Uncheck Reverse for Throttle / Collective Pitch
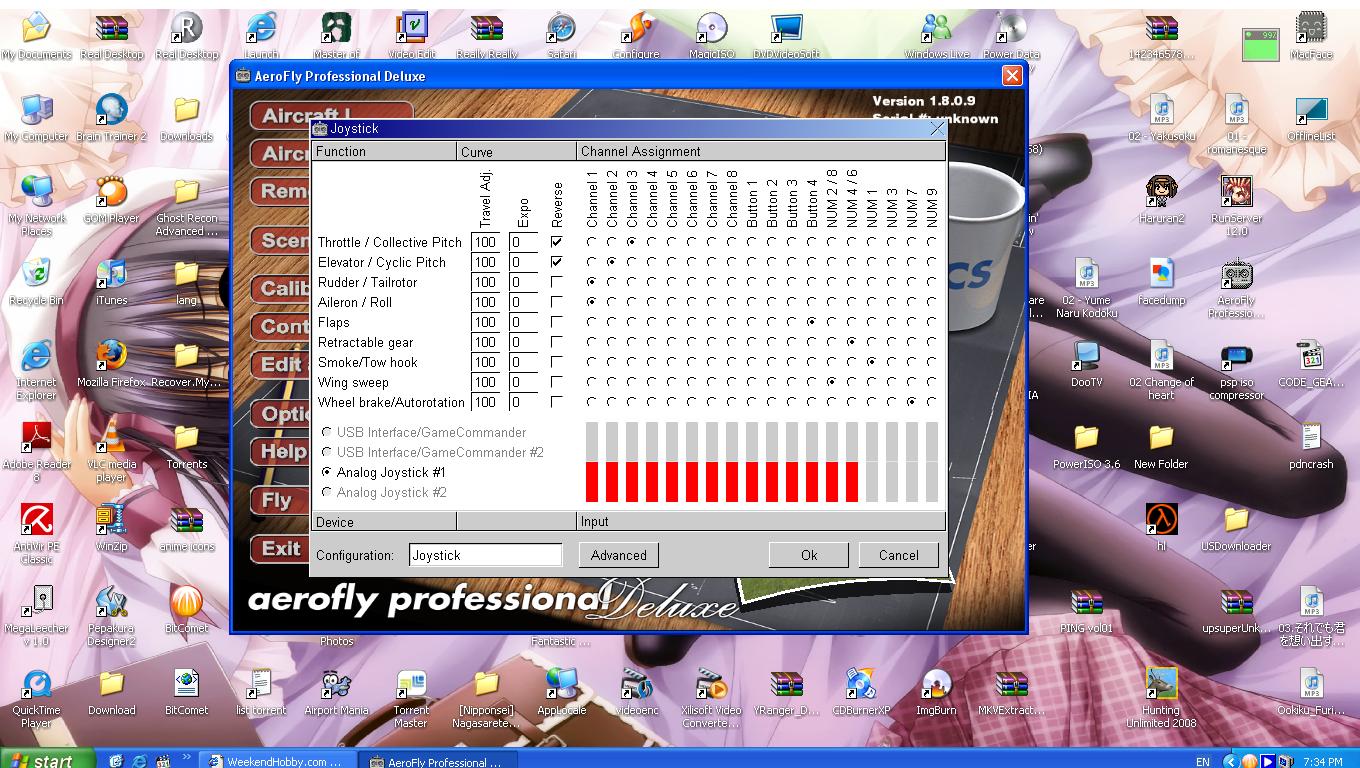This screenshot has height=768, width=1360. coord(557,242)
